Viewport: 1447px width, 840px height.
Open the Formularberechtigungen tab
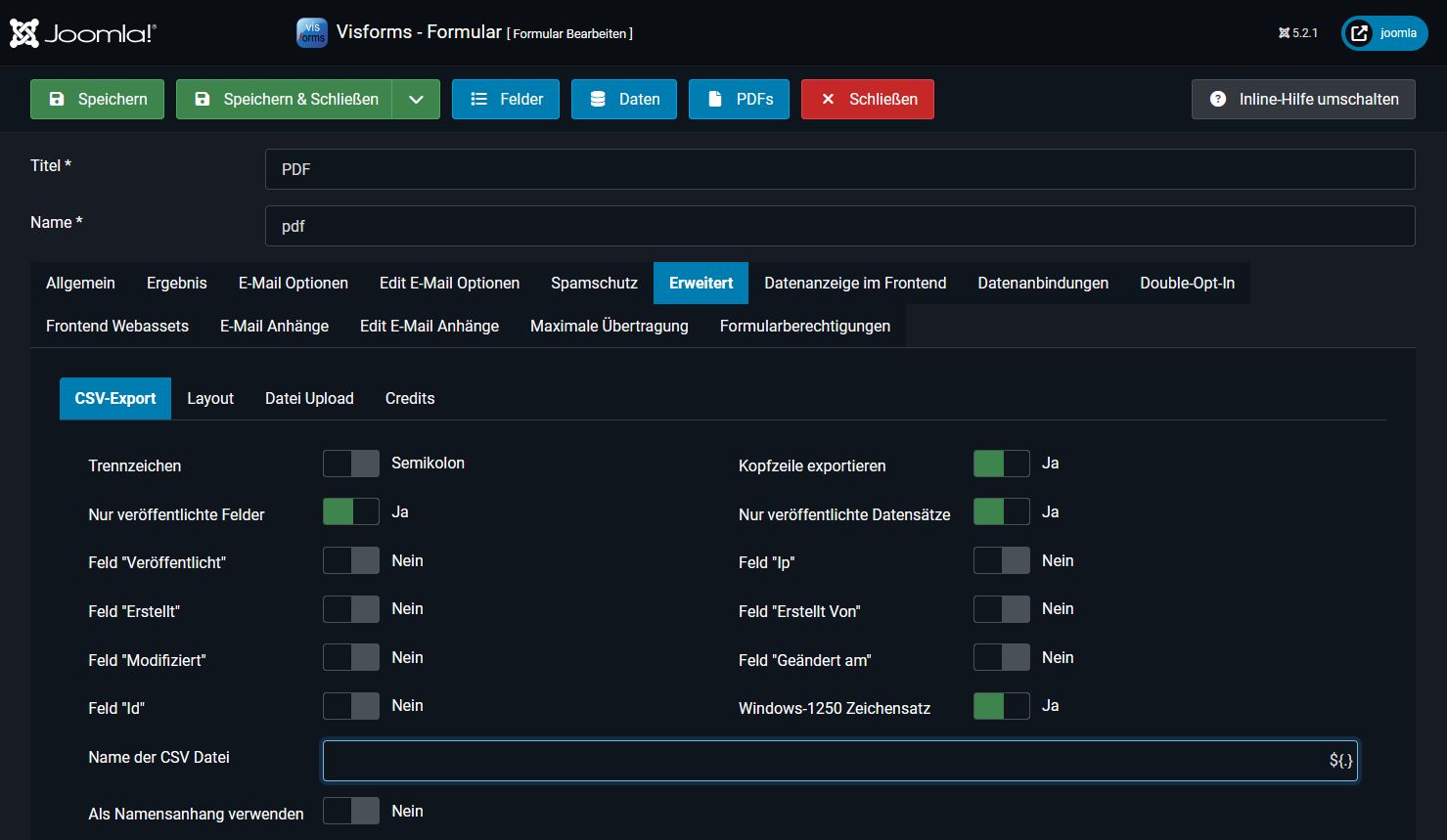[804, 326]
